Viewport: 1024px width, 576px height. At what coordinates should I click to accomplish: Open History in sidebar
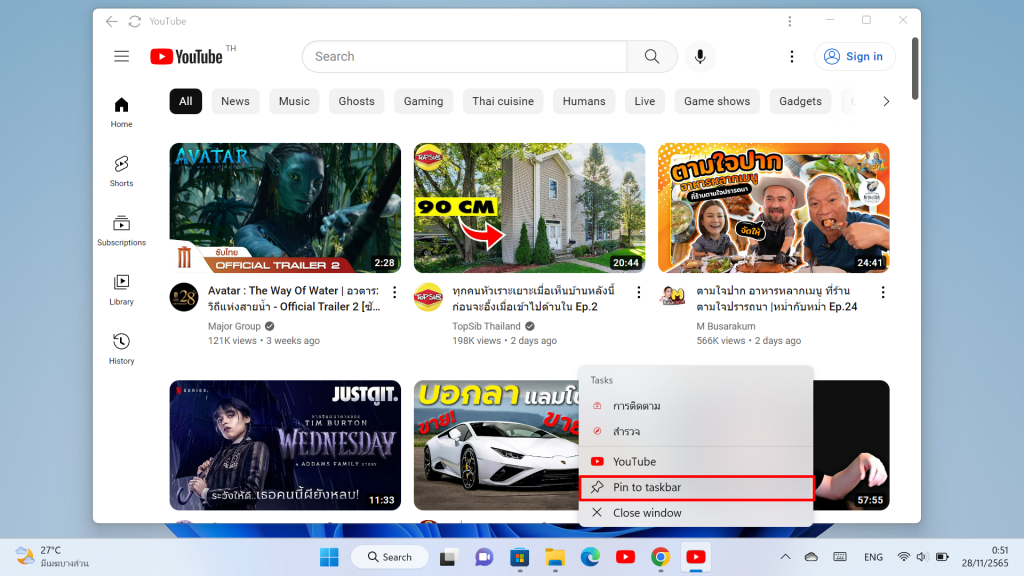pos(121,349)
